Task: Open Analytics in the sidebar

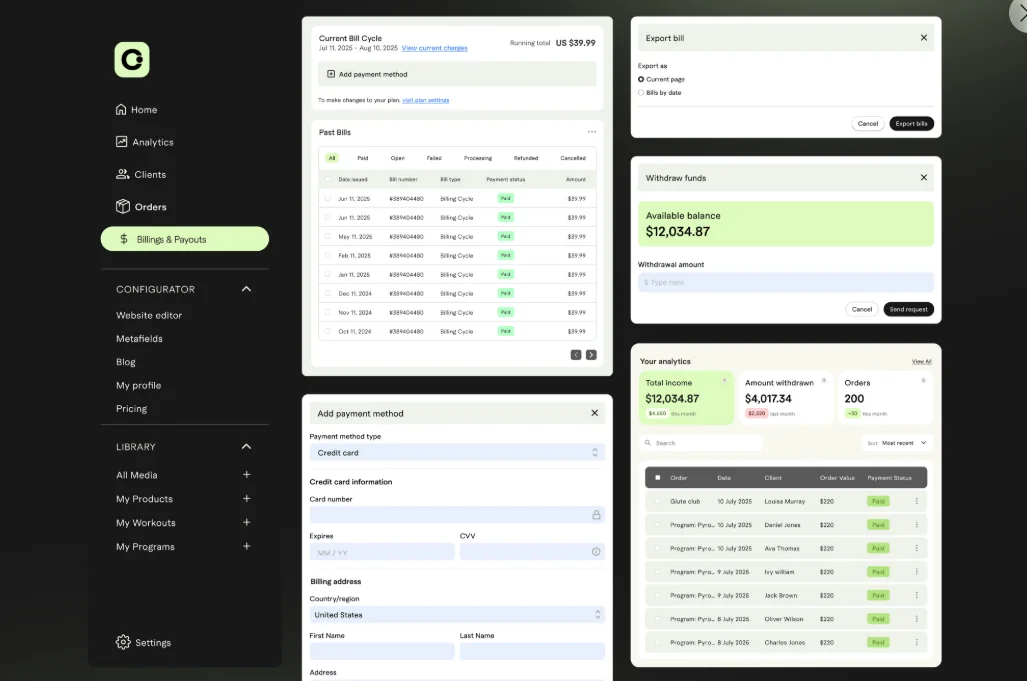Action: 145,142
